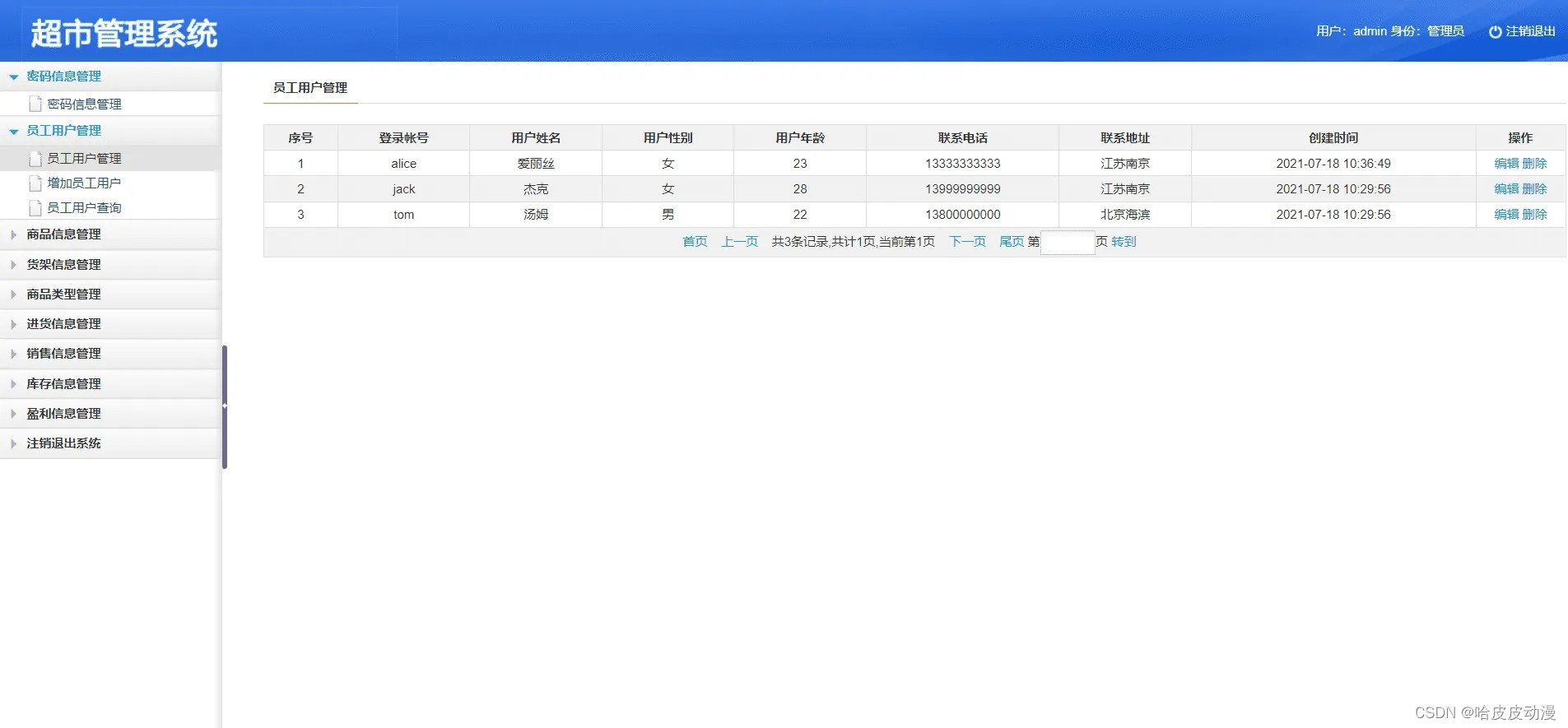This screenshot has height=728, width=1568.
Task: Click the 北京海淀 address cell
Action: [1125, 215]
